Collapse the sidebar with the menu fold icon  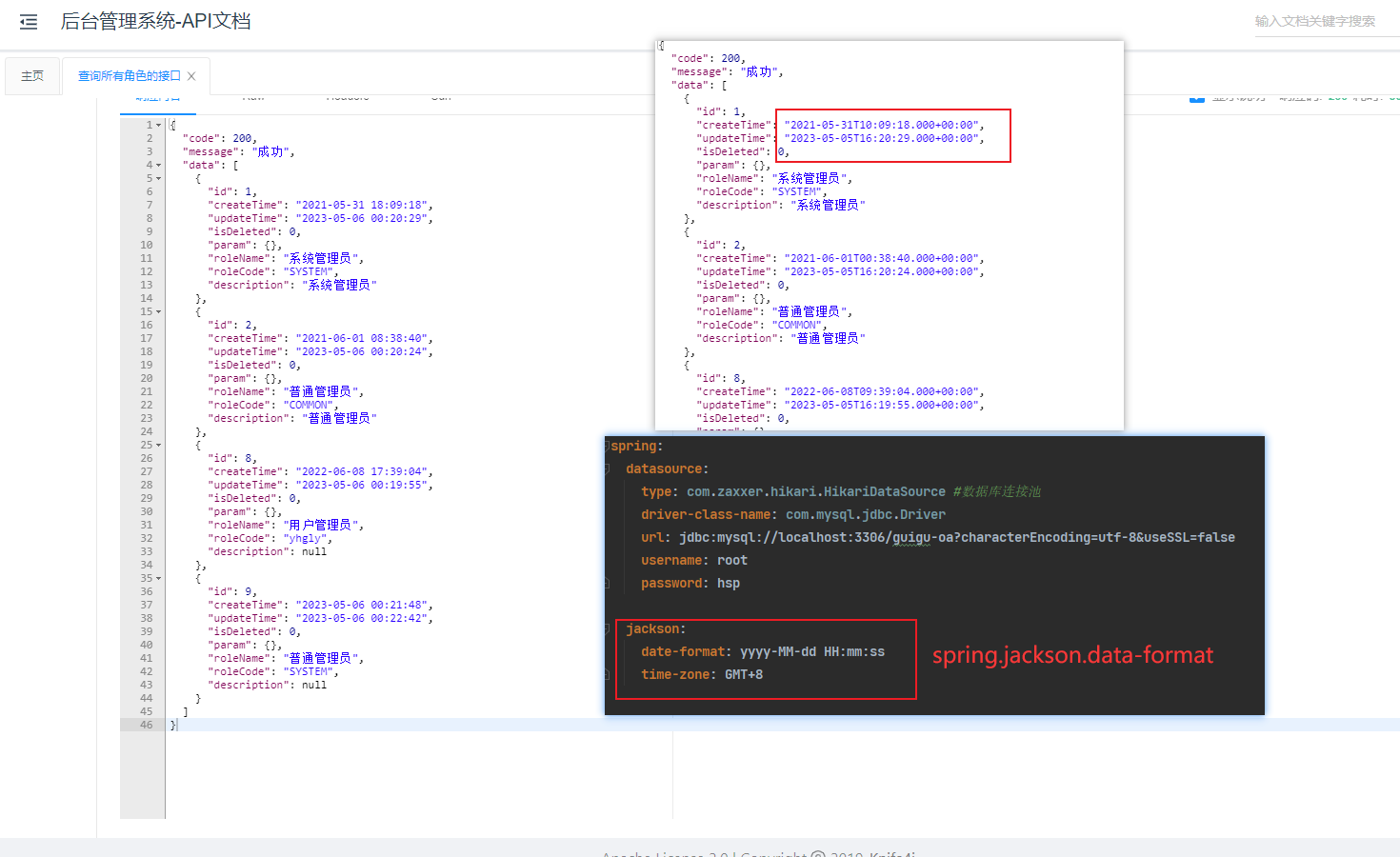coord(29,22)
